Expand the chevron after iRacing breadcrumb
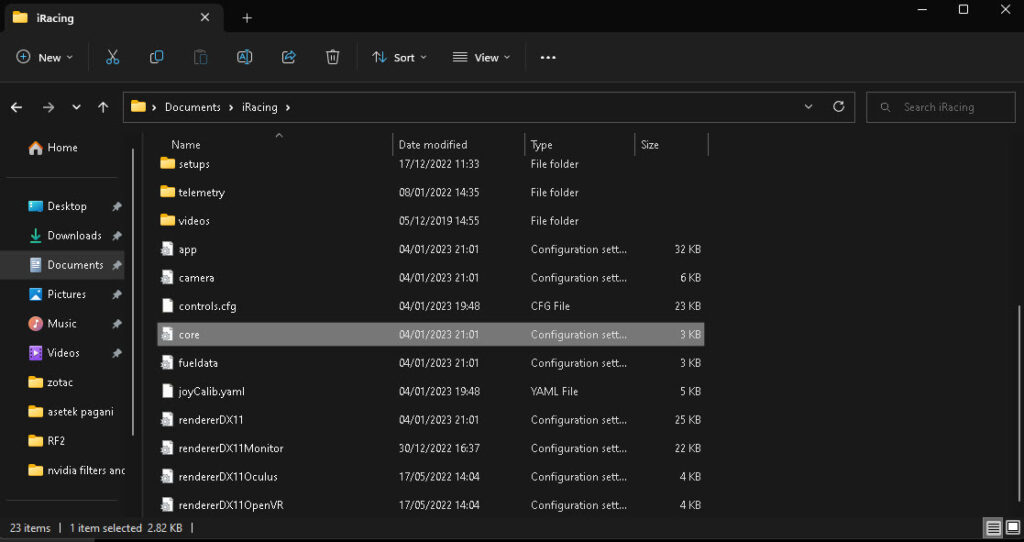This screenshot has height=542, width=1024. (288, 107)
